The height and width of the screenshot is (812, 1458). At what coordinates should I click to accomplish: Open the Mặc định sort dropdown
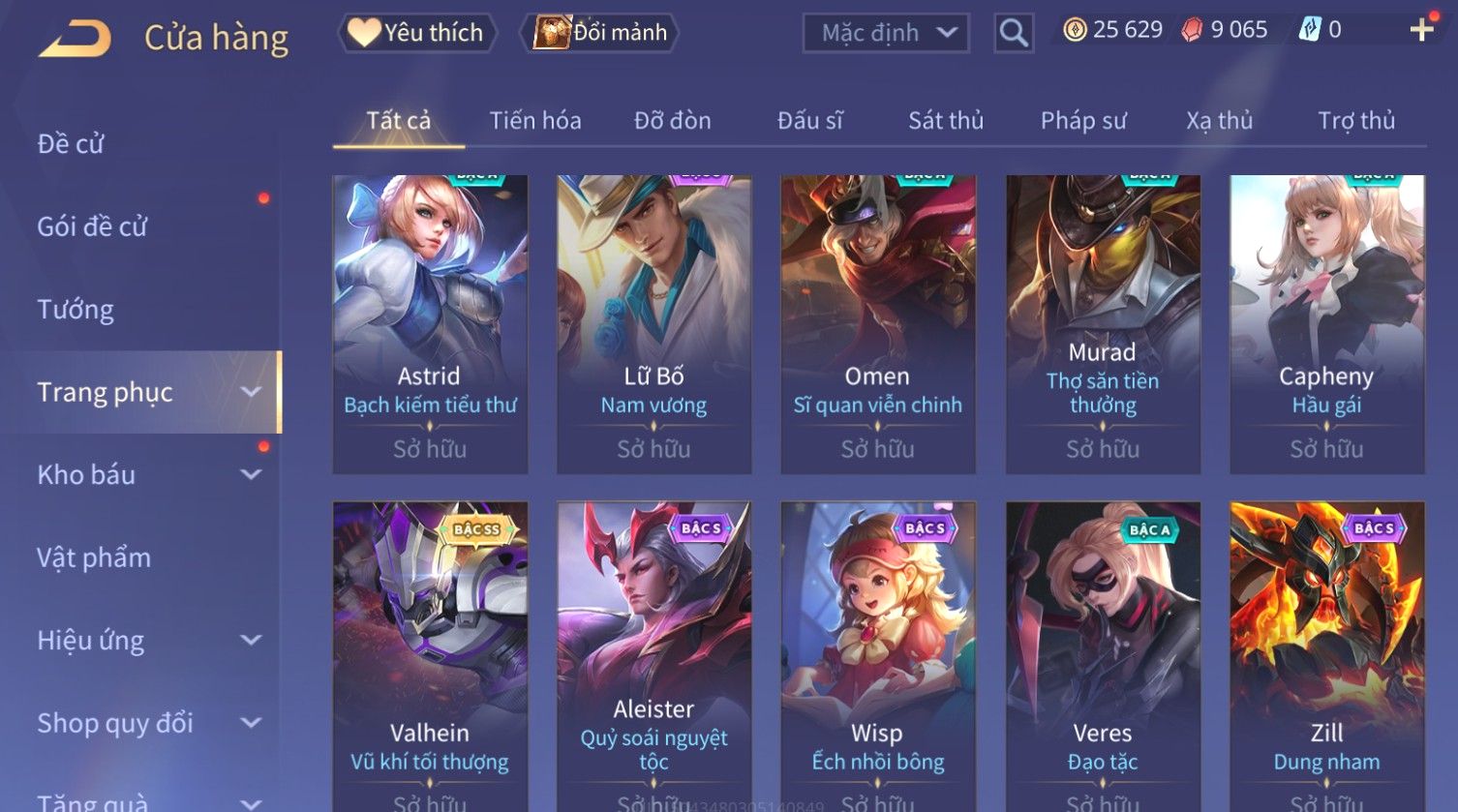tap(886, 33)
